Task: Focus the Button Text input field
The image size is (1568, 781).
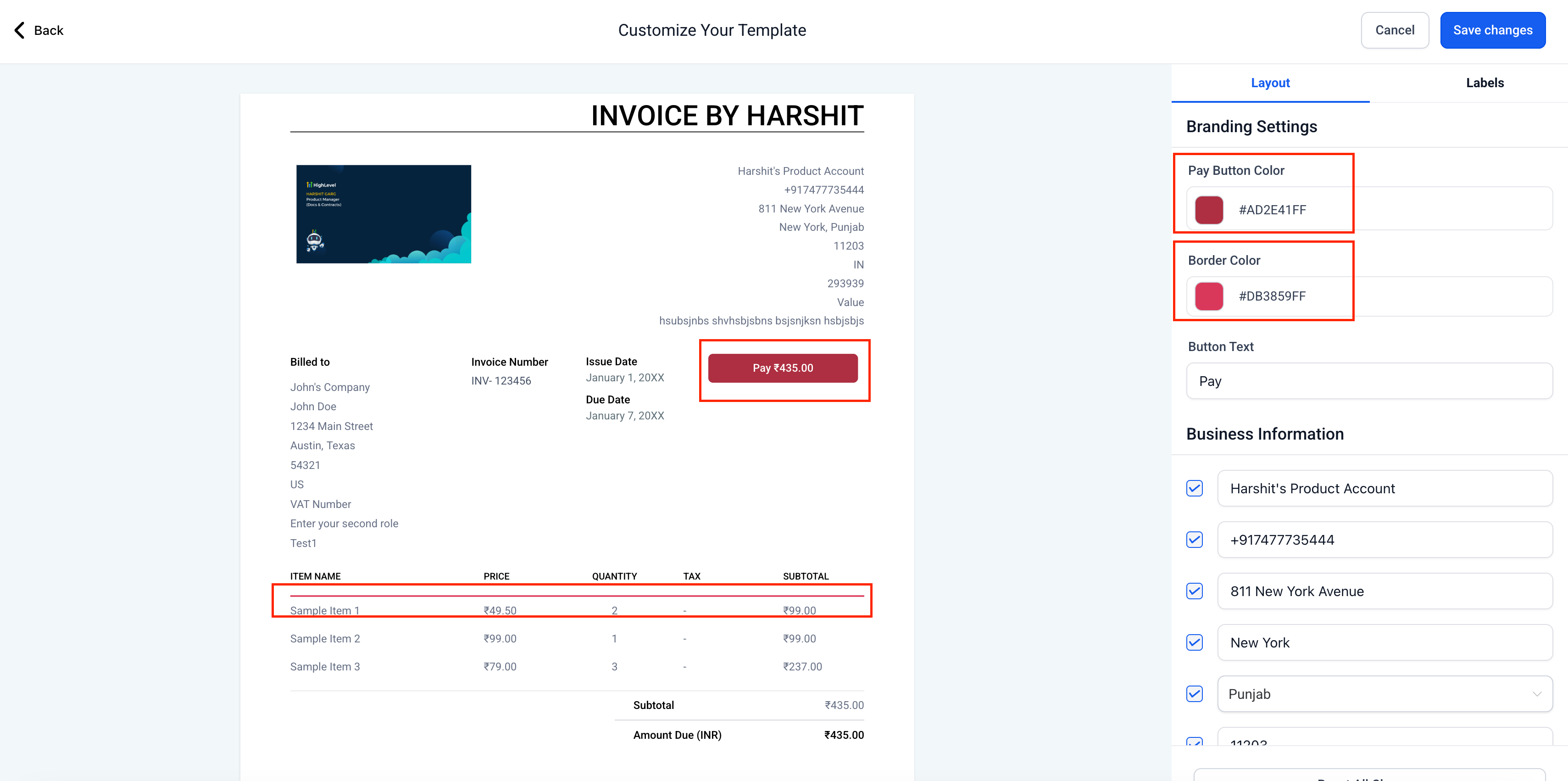Action: 1368,381
